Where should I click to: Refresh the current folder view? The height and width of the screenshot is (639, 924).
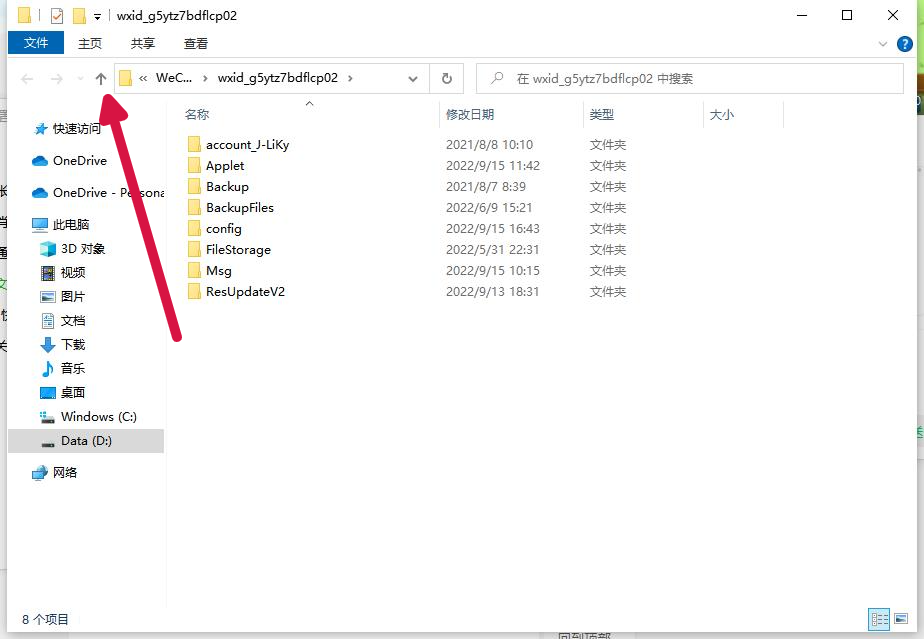447,78
